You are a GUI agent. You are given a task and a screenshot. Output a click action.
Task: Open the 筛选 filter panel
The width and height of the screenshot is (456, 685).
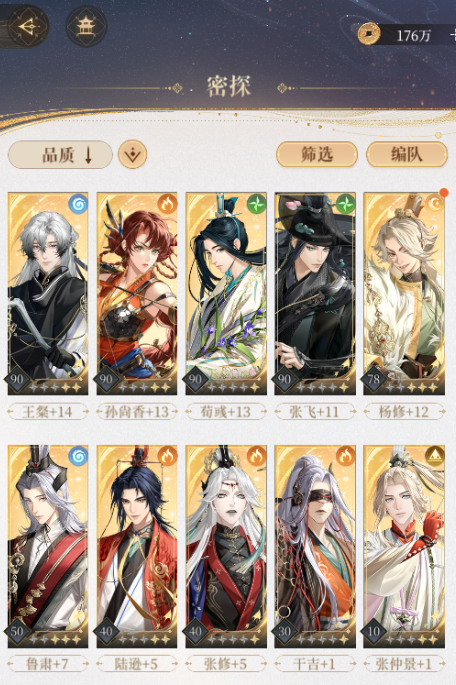317,154
